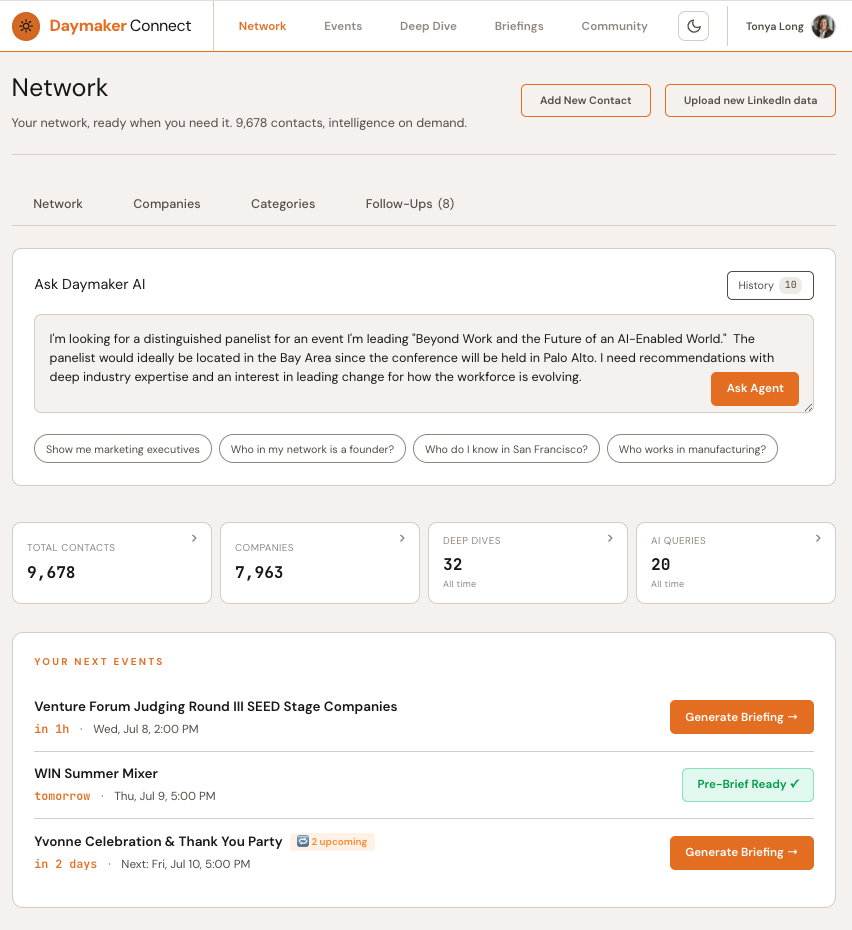852x930 pixels.
Task: Expand the Companies card chevron
Action: [x=402, y=538]
